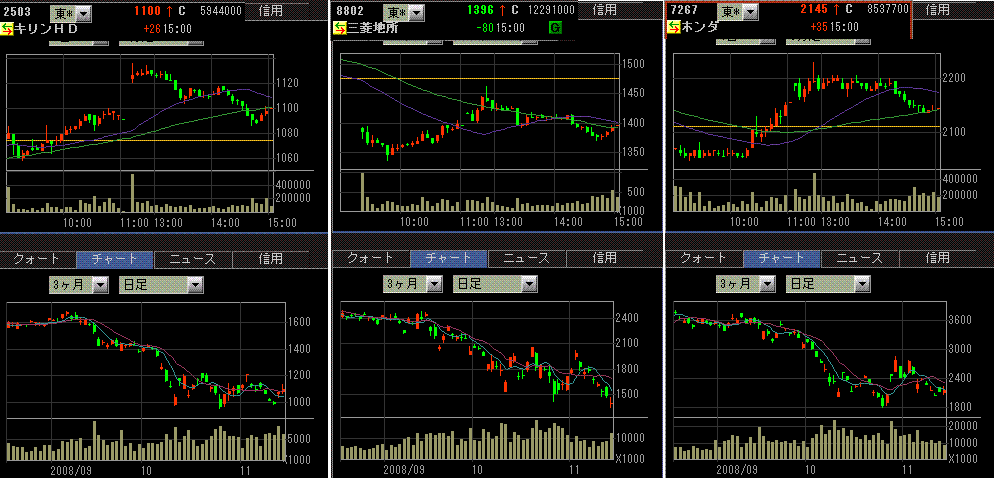Select チャート tab in ホンダ panel
The height and width of the screenshot is (478, 994).
click(x=782, y=257)
